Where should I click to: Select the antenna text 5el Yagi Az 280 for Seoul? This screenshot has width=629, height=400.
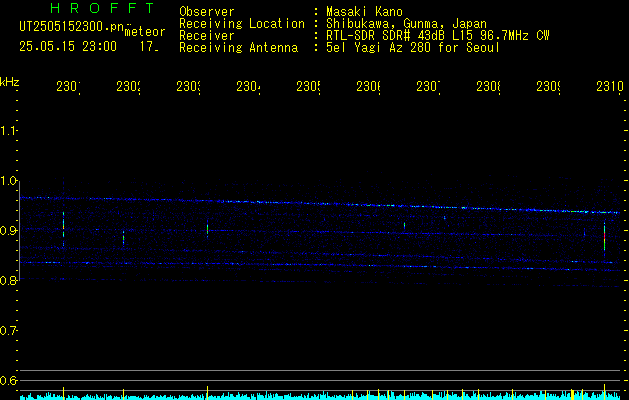click(413, 48)
